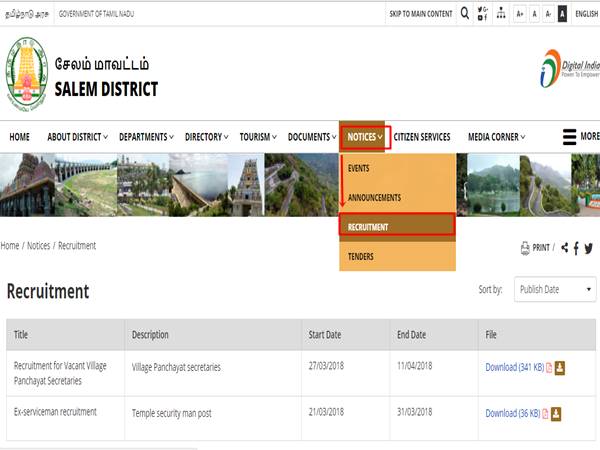Expand the Media Corner menu
The width and height of the screenshot is (600, 450).
[x=496, y=137]
